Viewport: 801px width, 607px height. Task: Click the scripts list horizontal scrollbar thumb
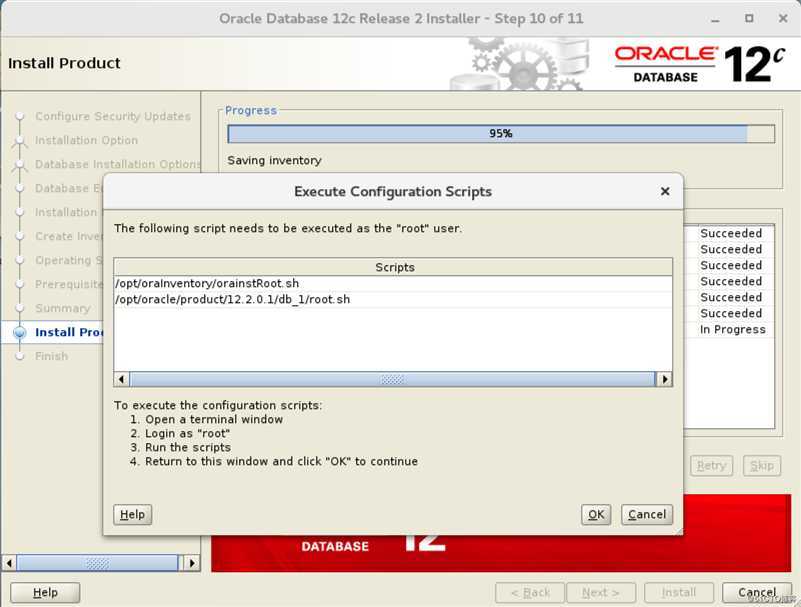(x=392, y=379)
